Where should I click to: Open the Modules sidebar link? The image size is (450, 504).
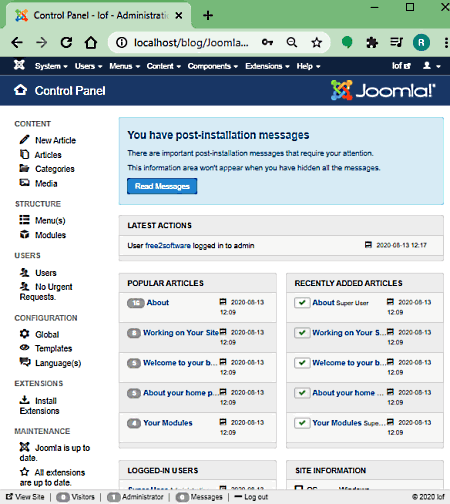coord(50,235)
